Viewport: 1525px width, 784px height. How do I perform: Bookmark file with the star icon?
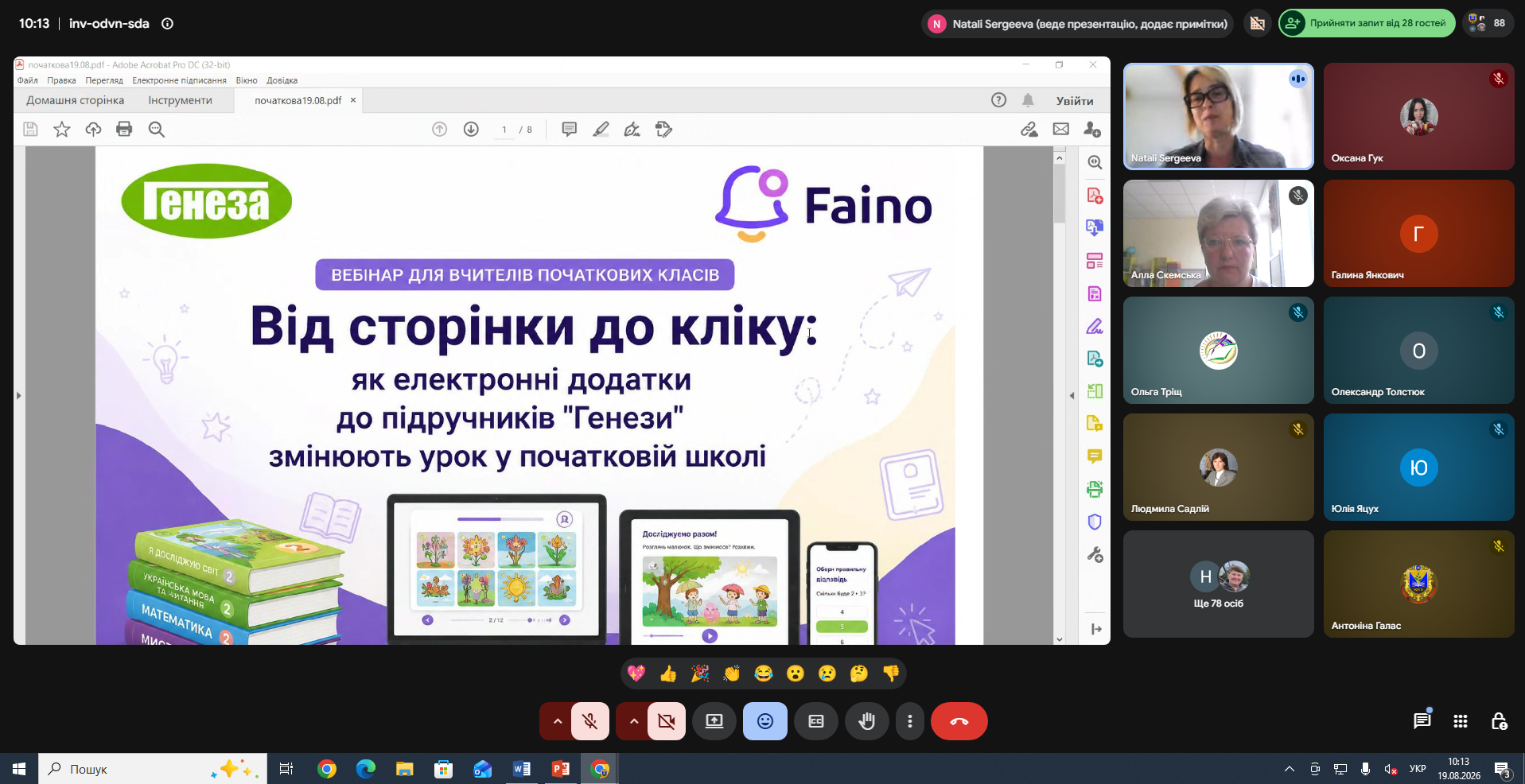61,129
